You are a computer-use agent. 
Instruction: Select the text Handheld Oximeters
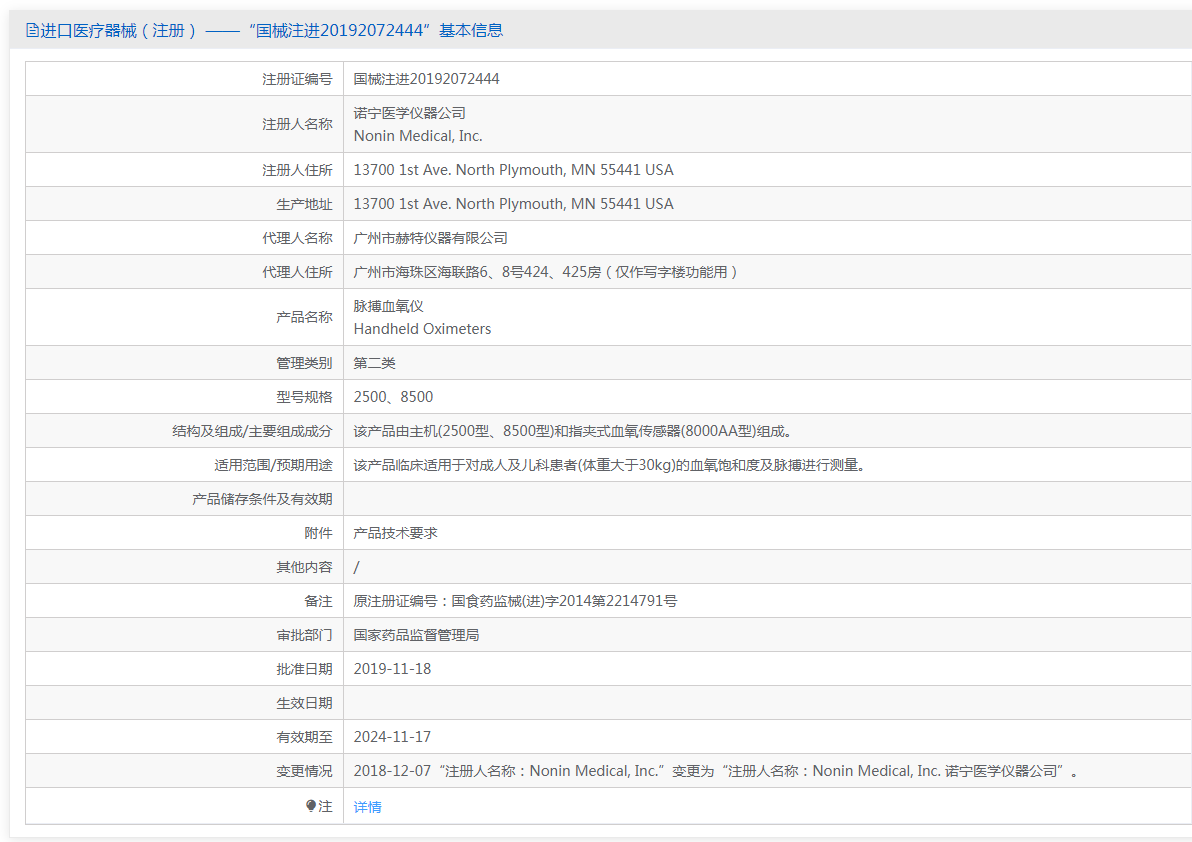422,329
